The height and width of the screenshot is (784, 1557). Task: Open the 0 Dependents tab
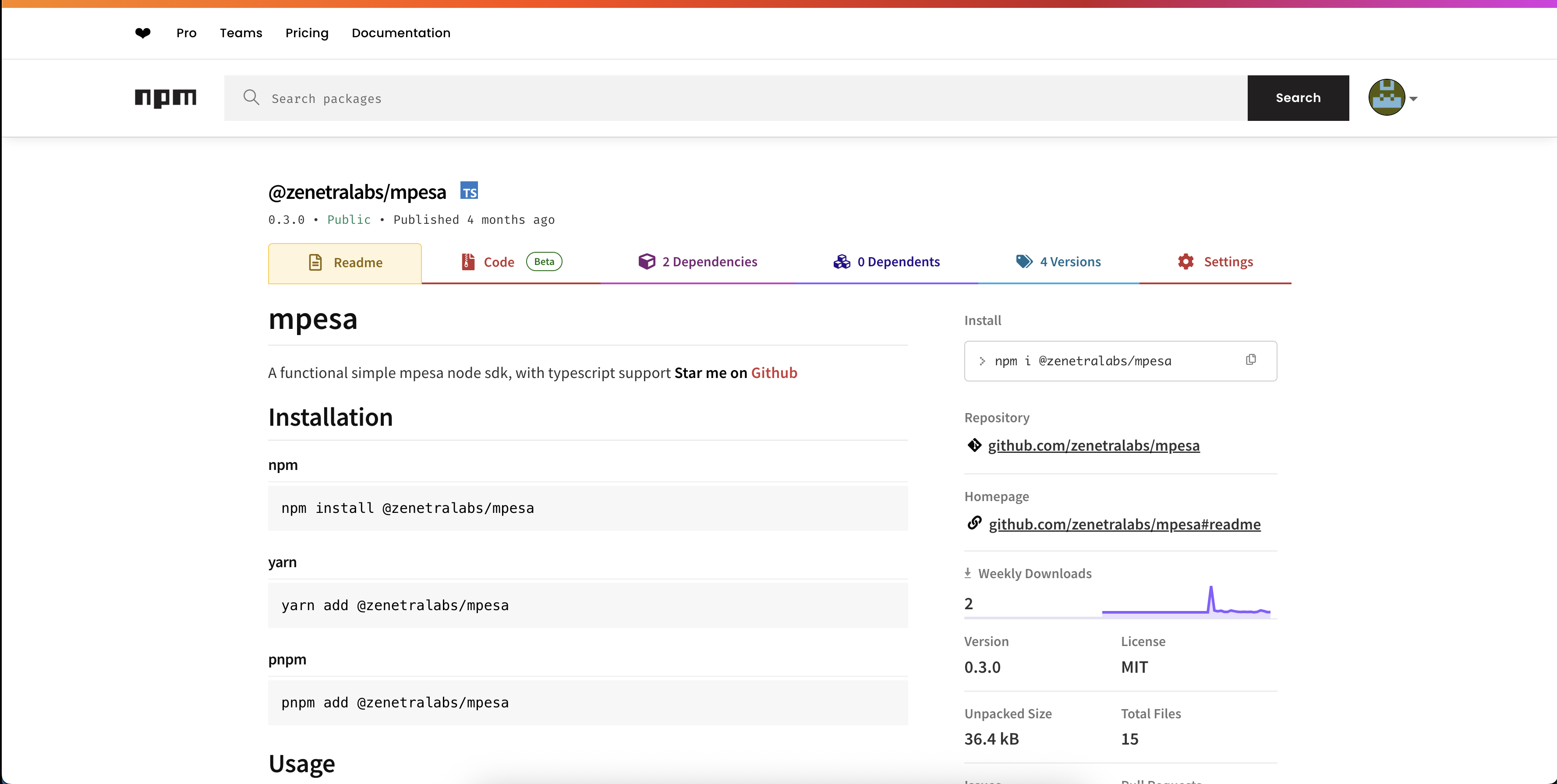pyautogui.click(x=887, y=262)
